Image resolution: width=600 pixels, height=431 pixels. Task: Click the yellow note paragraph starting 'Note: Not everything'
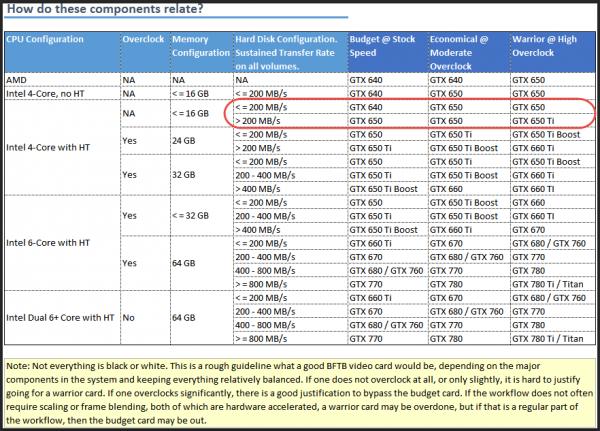[x=300, y=393]
